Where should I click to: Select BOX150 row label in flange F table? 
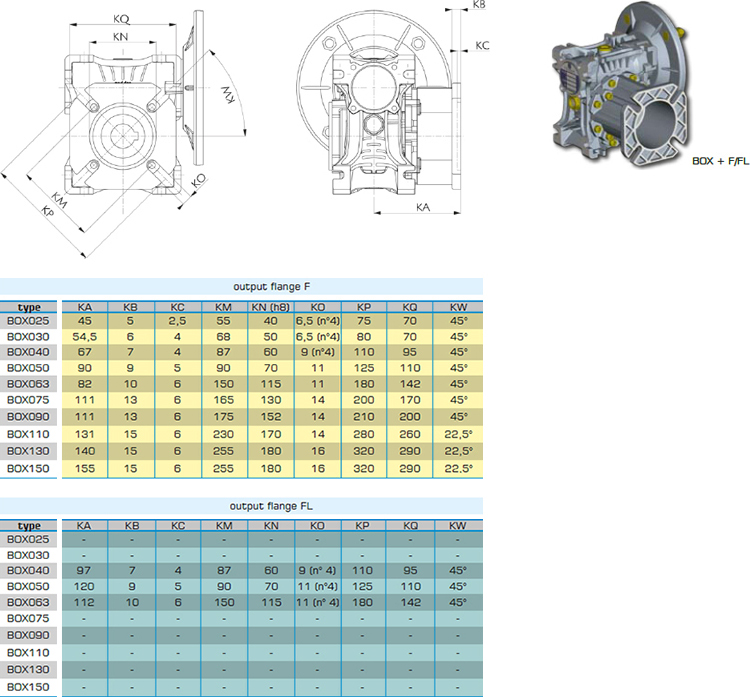29,470
